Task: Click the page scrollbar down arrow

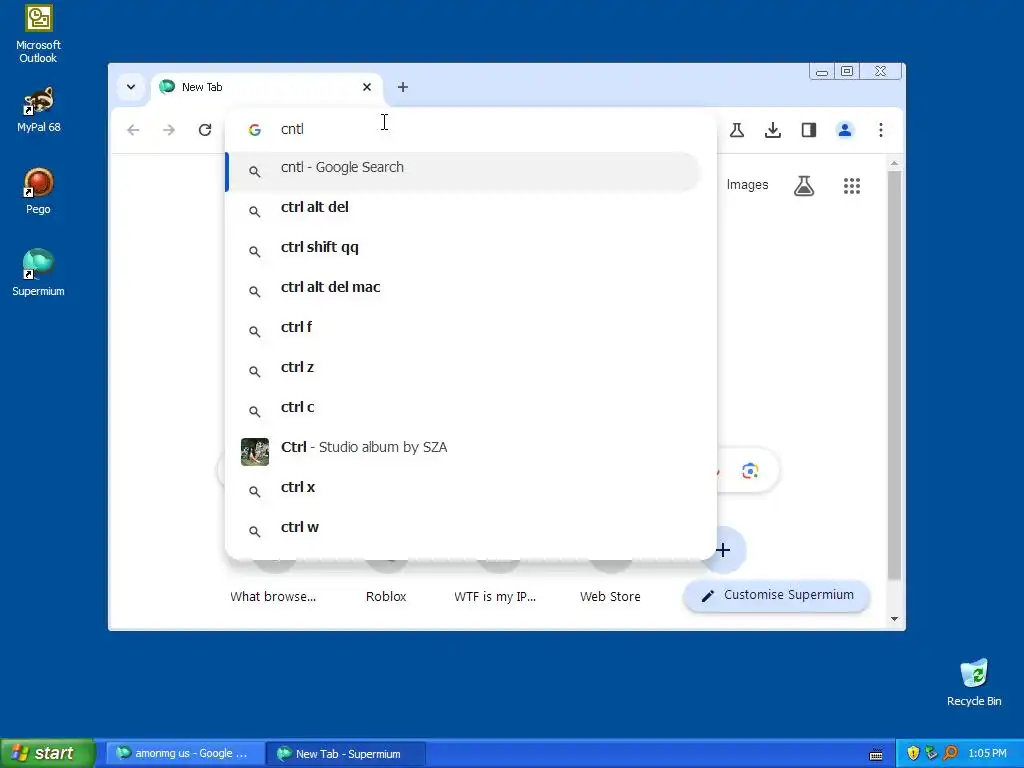Action: (894, 618)
